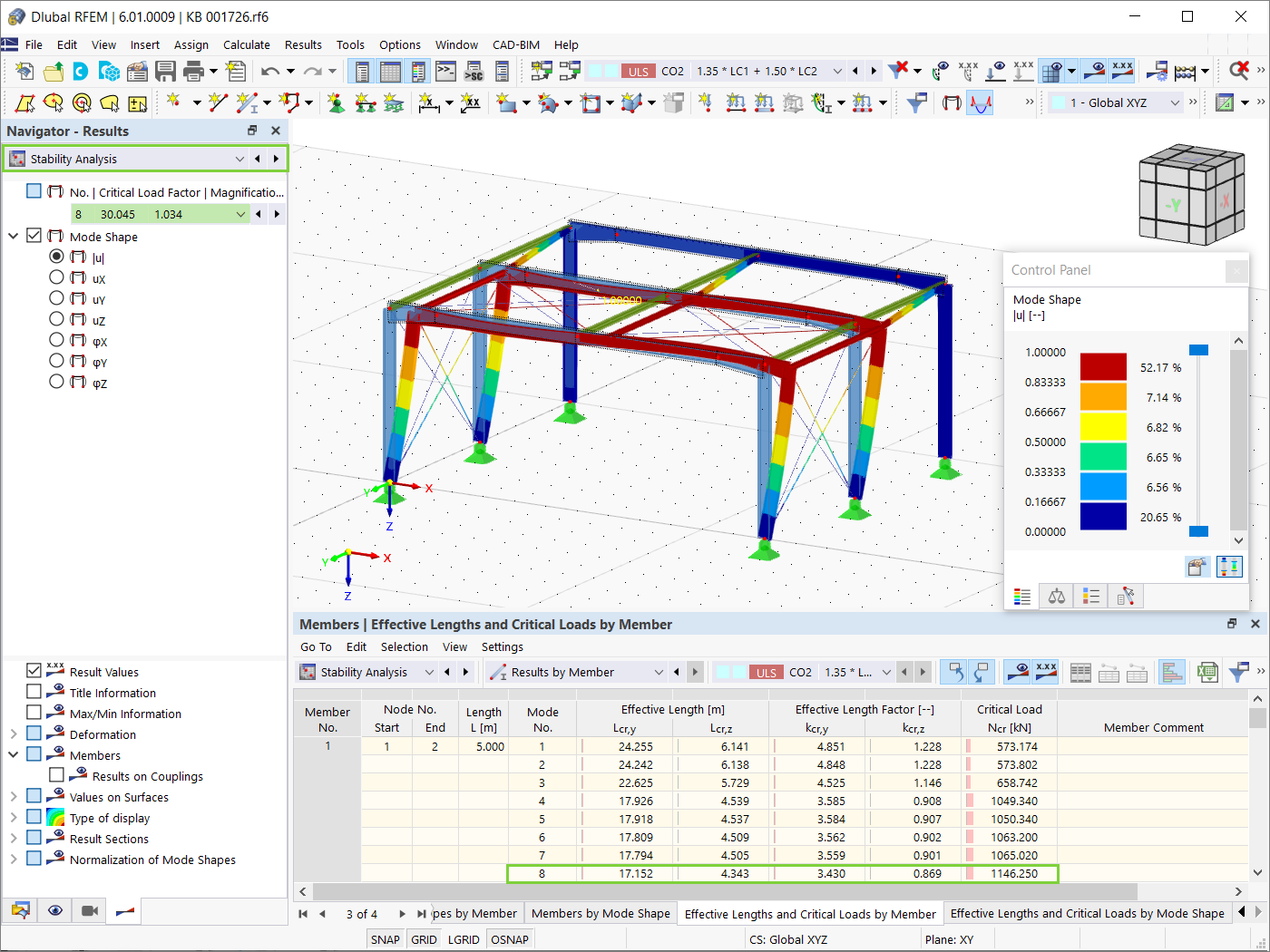The width and height of the screenshot is (1270, 952).
Task: Open the table Go To menu
Action: [316, 646]
